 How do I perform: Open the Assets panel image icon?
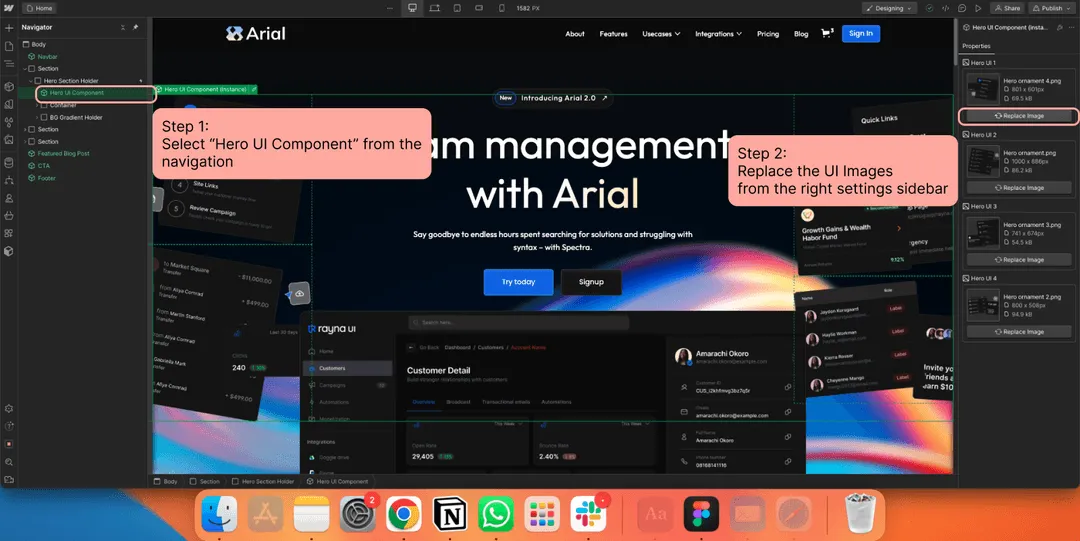(x=8, y=139)
